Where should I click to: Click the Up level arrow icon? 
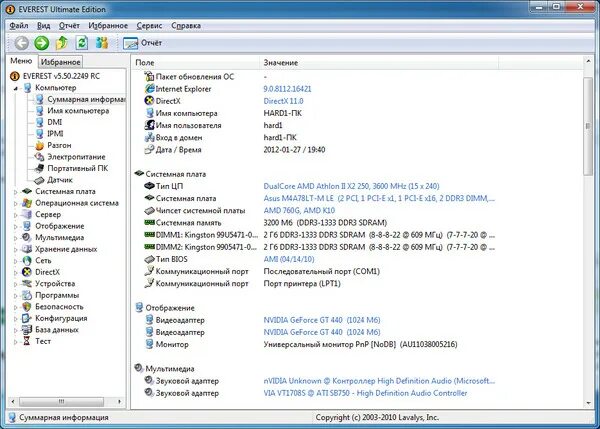[62, 43]
